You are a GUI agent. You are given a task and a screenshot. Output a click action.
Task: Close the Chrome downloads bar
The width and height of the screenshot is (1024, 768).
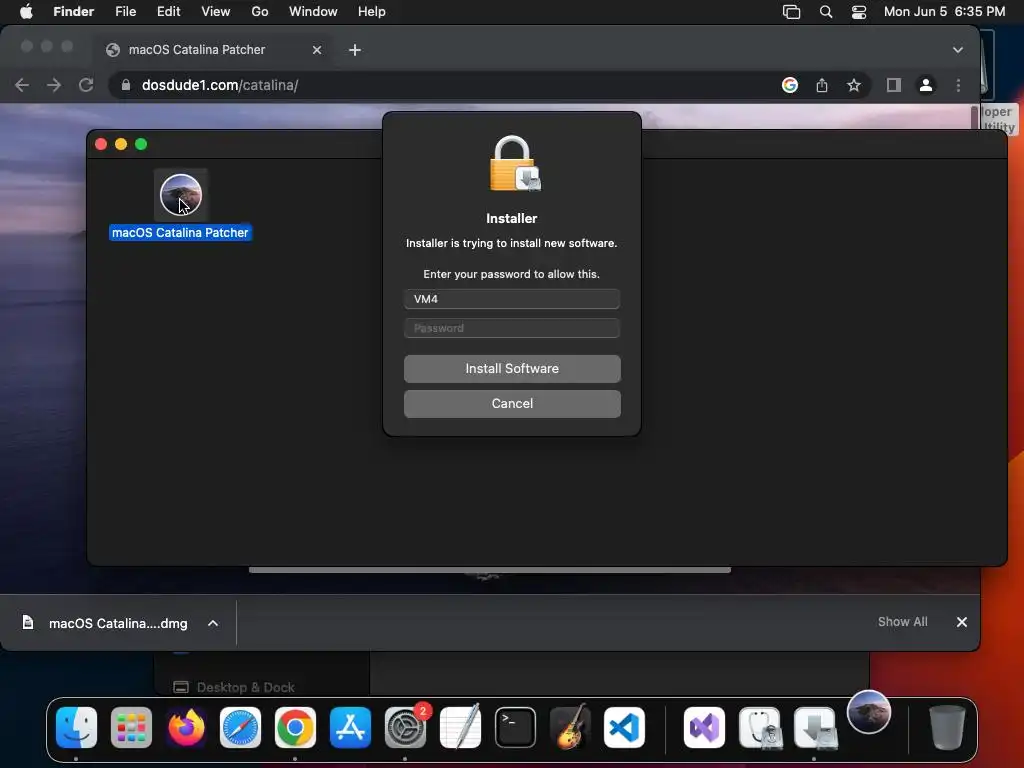(x=961, y=622)
